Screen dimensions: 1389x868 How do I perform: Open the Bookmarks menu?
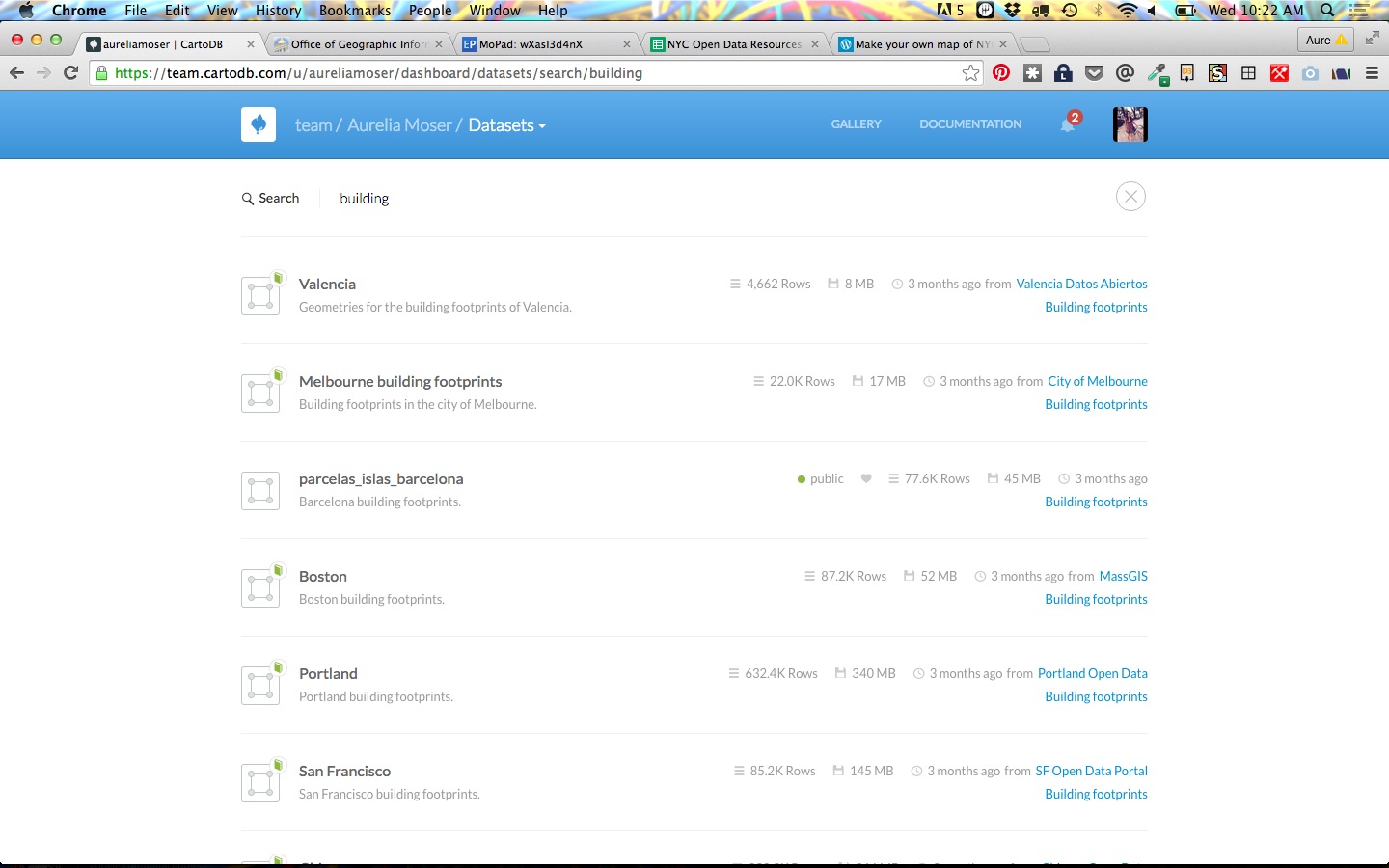(x=355, y=11)
